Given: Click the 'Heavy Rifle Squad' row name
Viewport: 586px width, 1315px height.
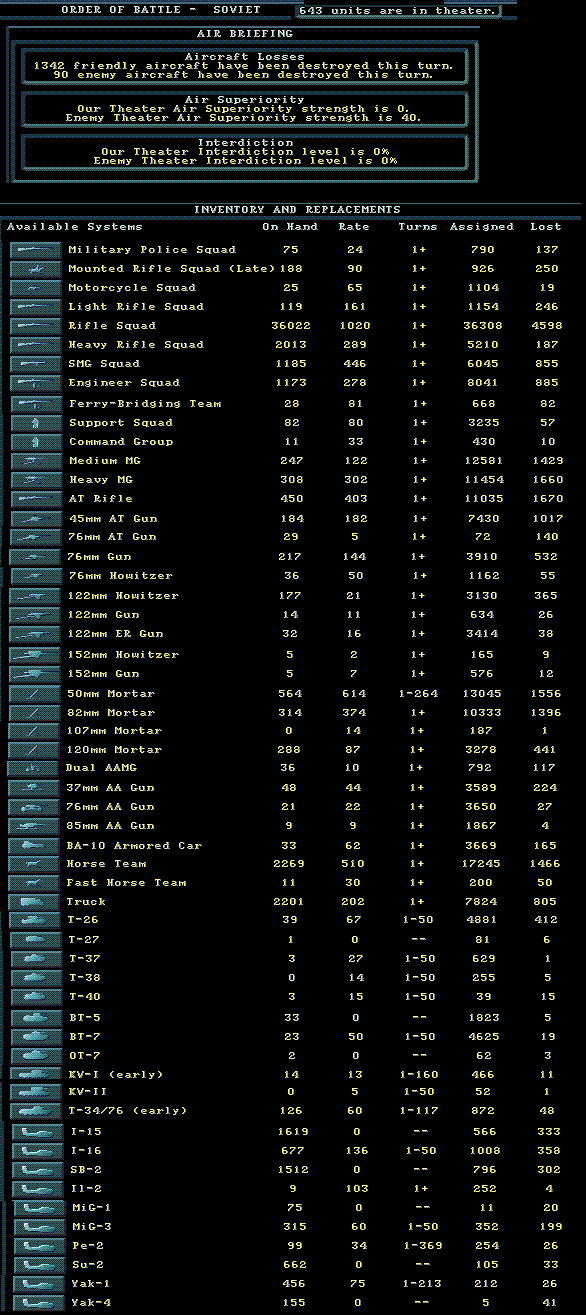Looking at the screenshot, I should [x=136, y=345].
